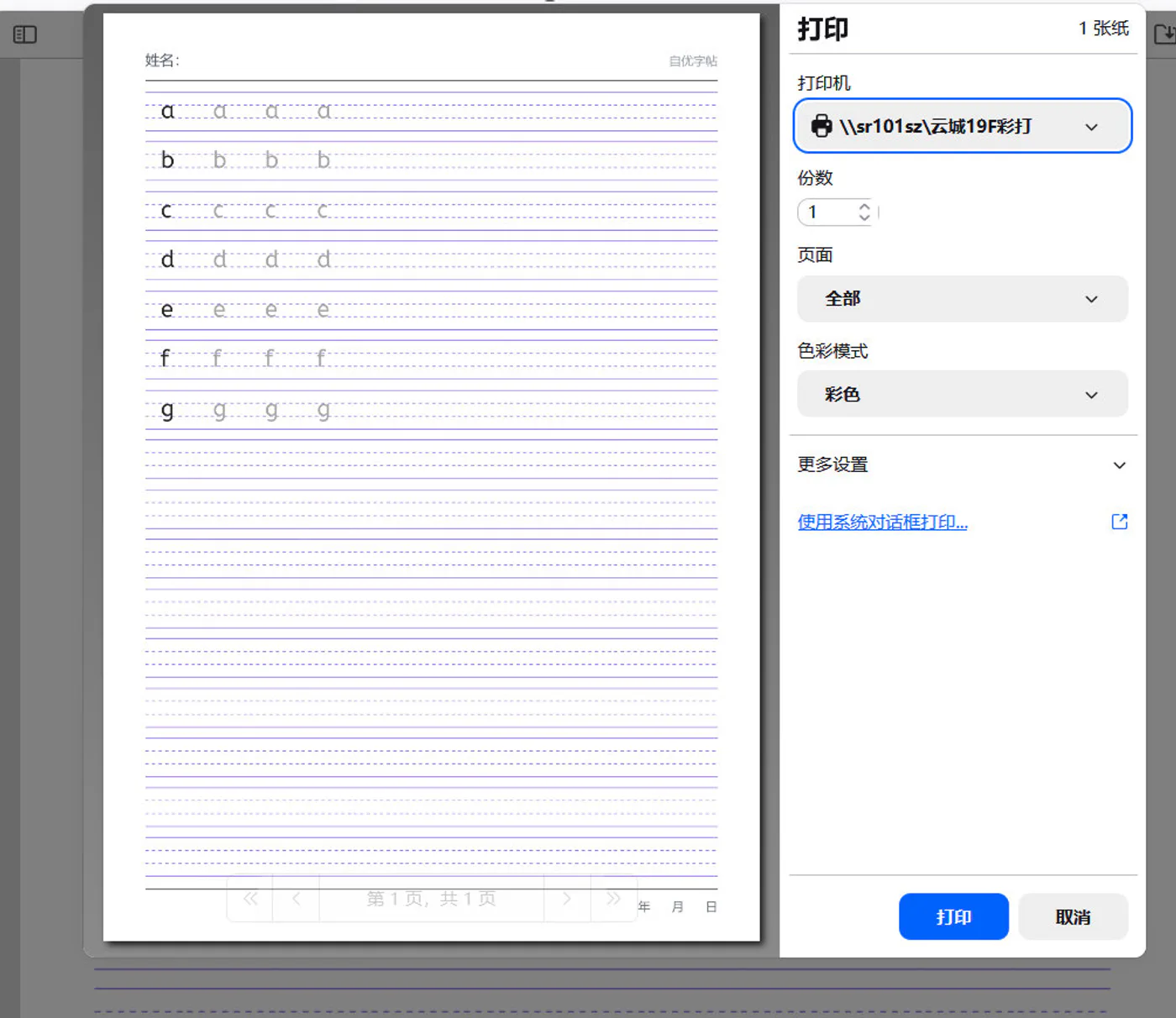
Task: Go to first page in preview
Action: [250, 899]
